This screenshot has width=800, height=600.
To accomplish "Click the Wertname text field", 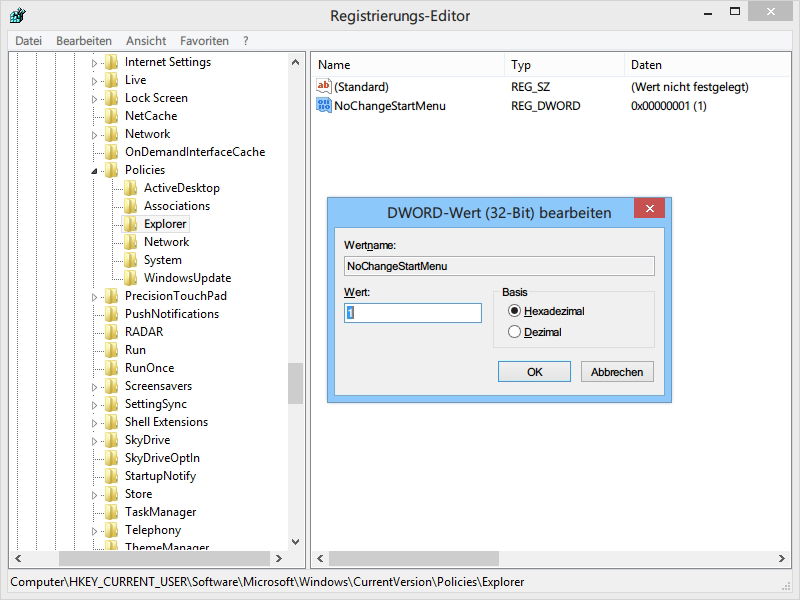I will coord(499,266).
